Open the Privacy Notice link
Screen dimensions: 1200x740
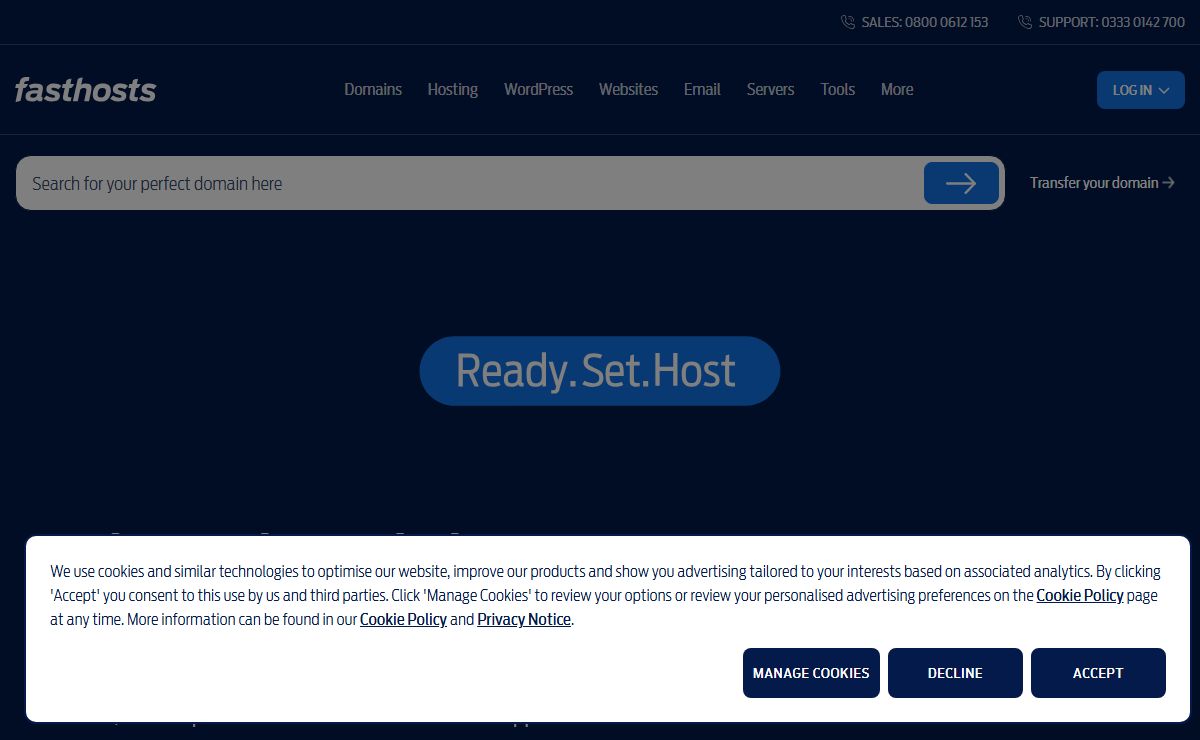524,620
